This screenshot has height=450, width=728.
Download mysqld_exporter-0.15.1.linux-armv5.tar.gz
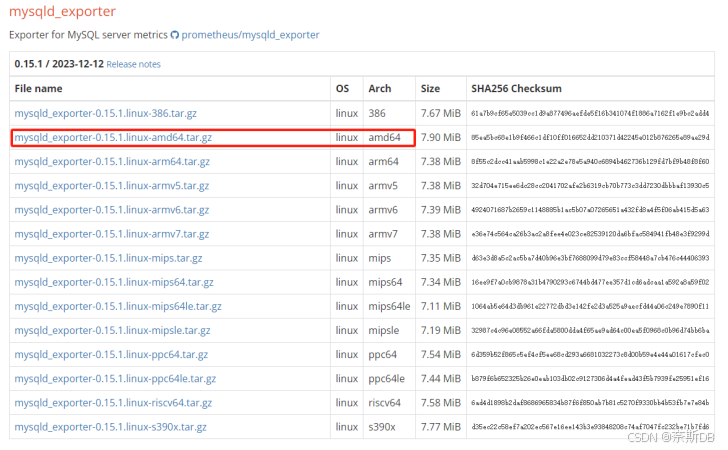click(x=111, y=186)
